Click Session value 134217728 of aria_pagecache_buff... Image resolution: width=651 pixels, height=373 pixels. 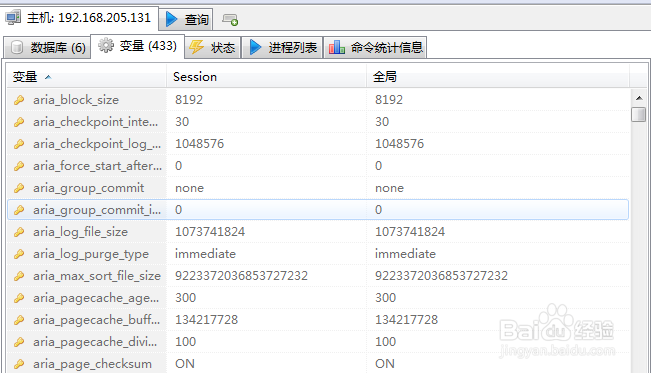click(x=206, y=320)
